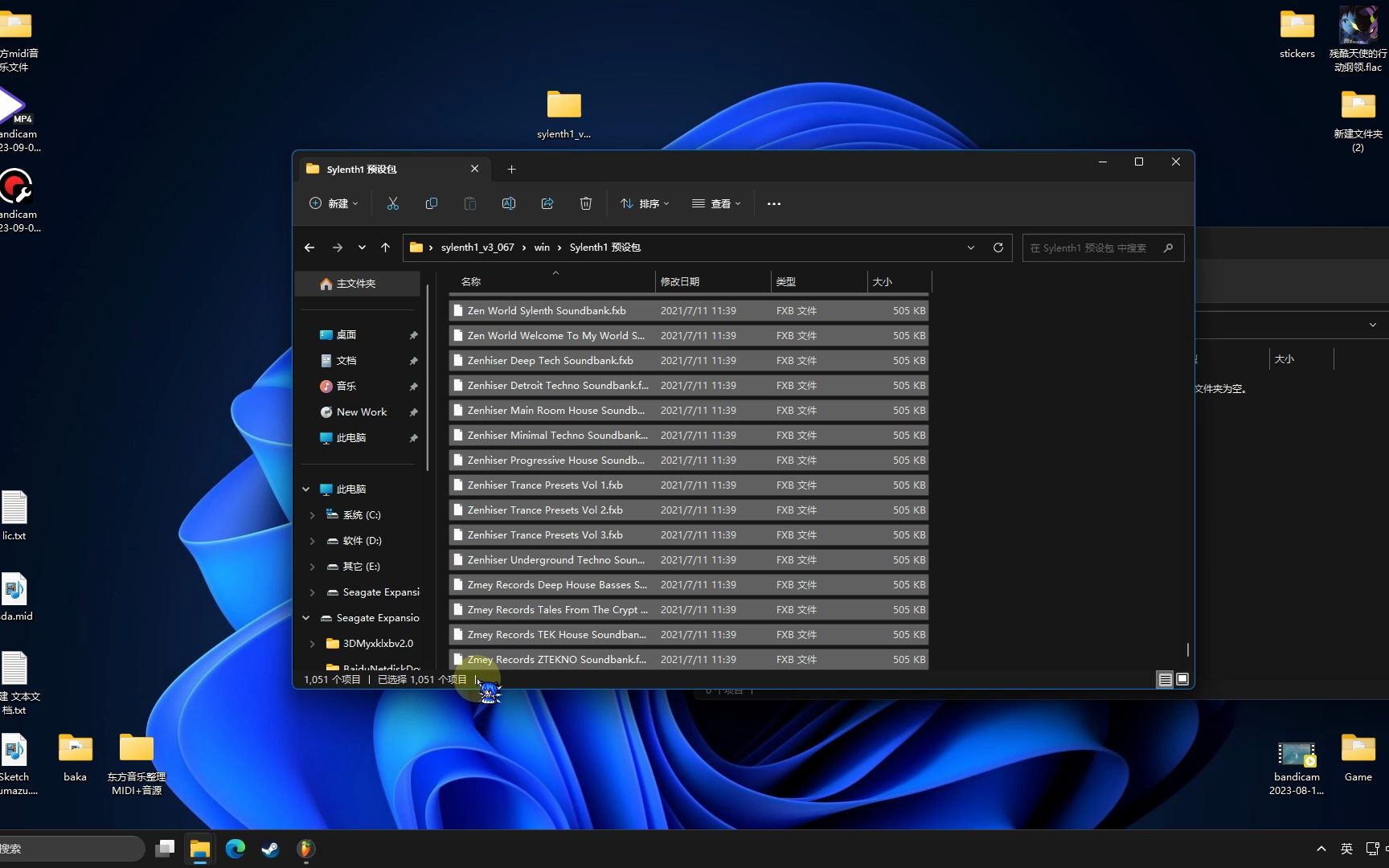Screen dimensions: 1389x868
Task: Select Zenhiser Trance Presets Vol 1.fxb
Action: (689, 485)
